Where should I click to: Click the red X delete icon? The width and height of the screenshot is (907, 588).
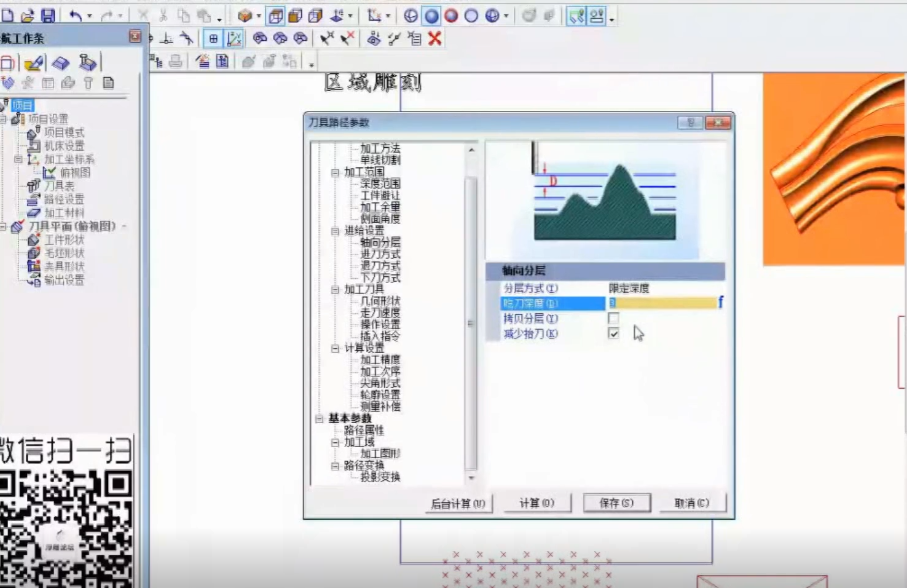tap(435, 39)
